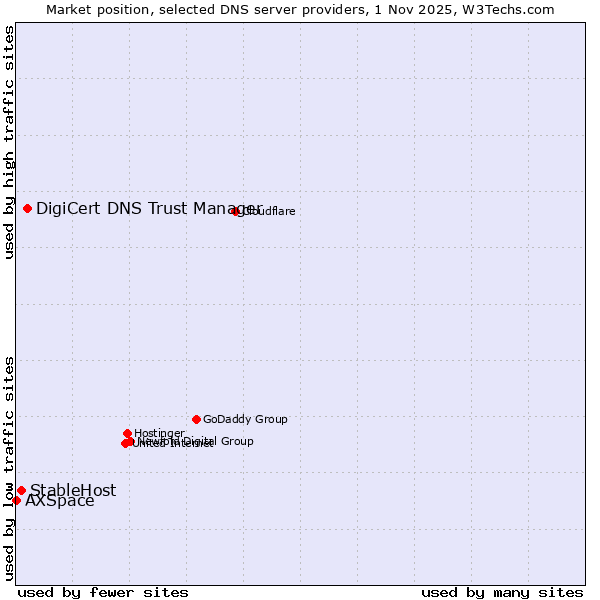The height and width of the screenshot is (600, 600).
Task: Select the GoDaddy Group red dot
Action: point(196,419)
